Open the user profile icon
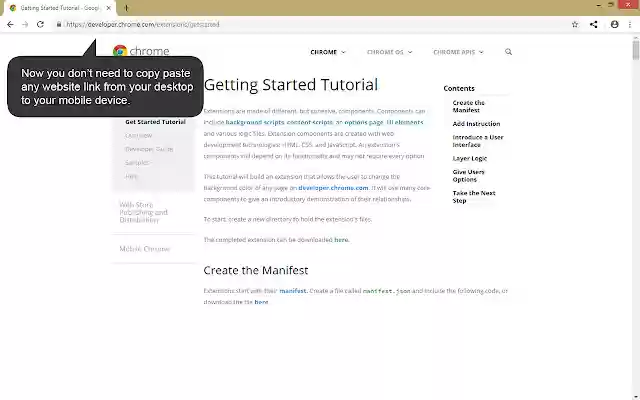The width and height of the screenshot is (640, 400). click(x=614, y=24)
